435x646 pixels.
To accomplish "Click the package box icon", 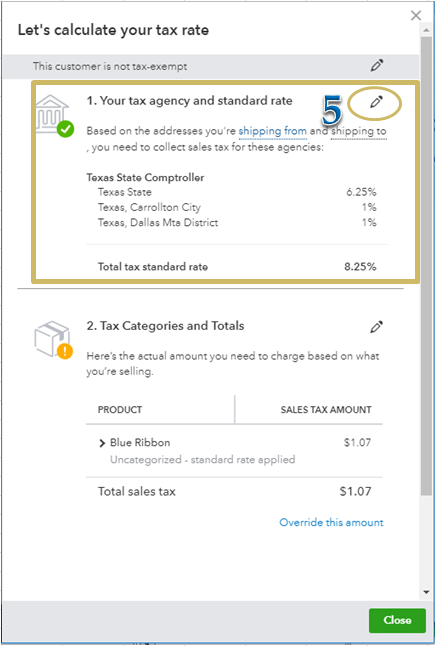I will point(51,338).
